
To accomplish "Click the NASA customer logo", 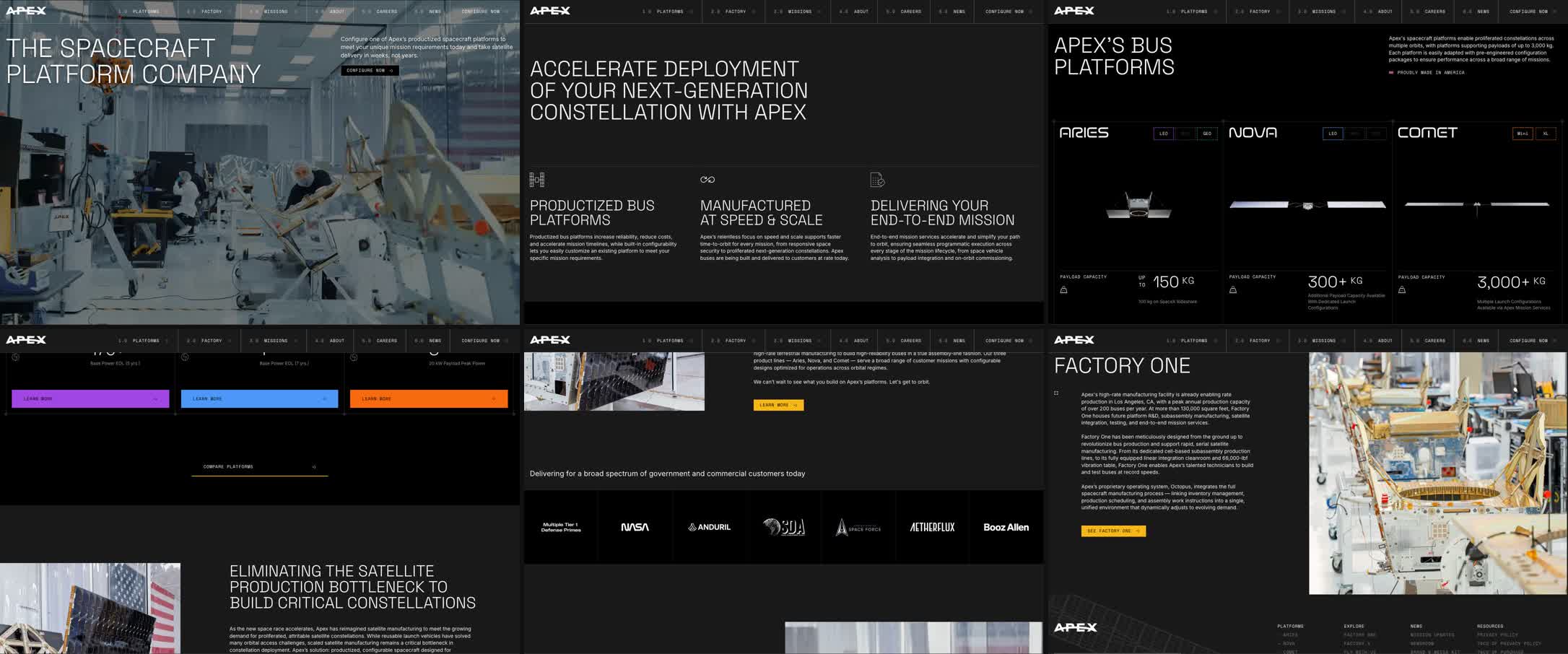I will [x=635, y=527].
